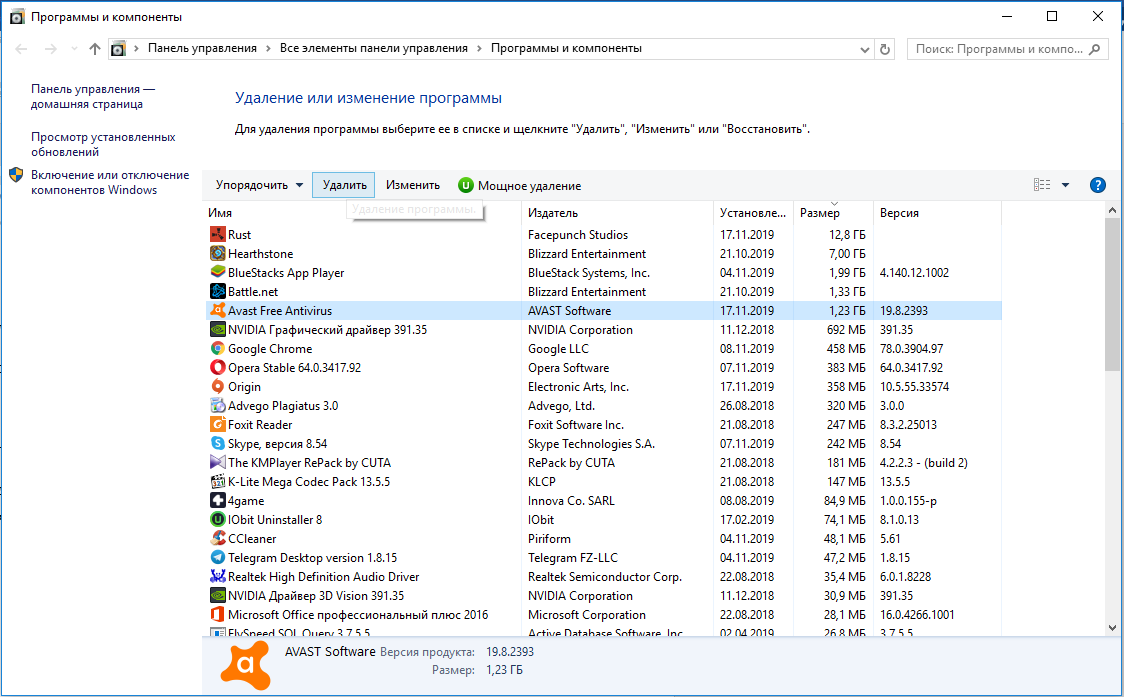The width and height of the screenshot is (1124, 697).
Task: Open Просмотр установленных обновлений link
Action: (103, 144)
